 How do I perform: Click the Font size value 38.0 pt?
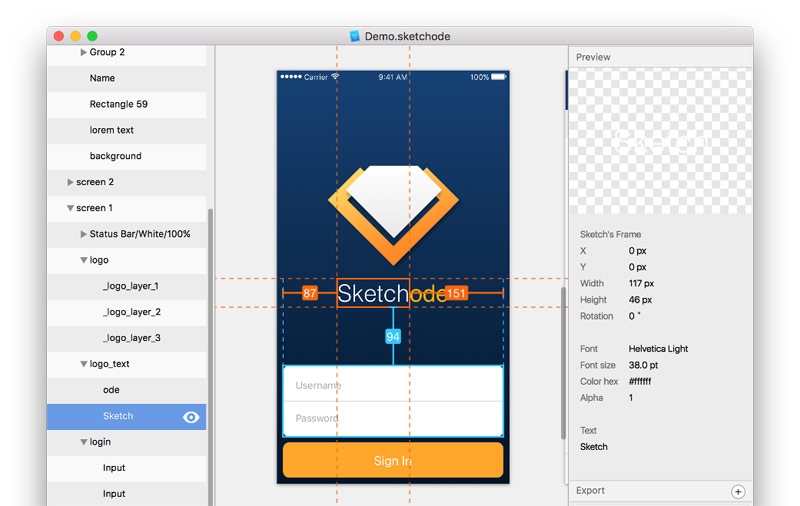(x=643, y=365)
